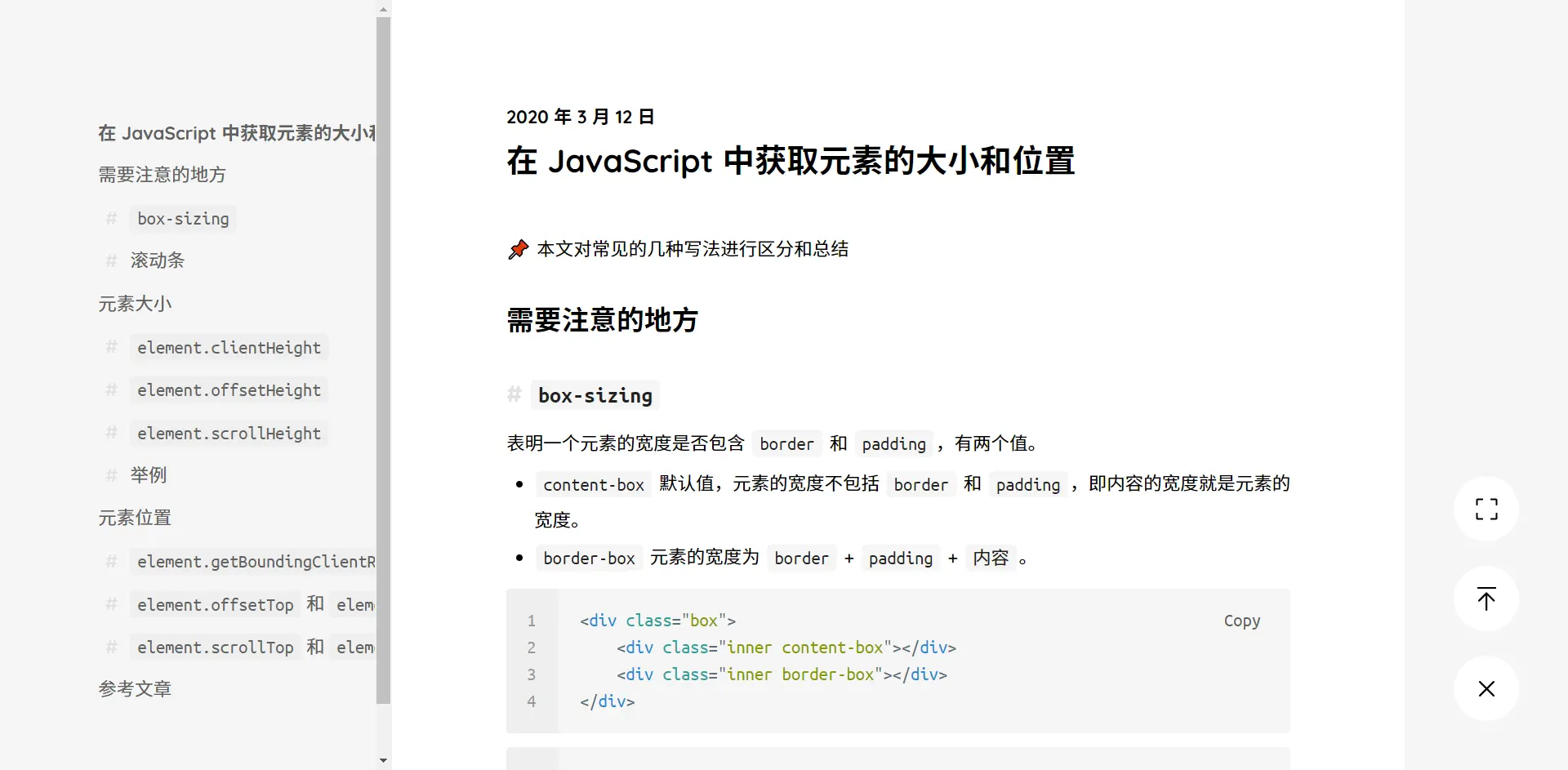Open box-sizing entry in table of contents
Image resolution: width=1568 pixels, height=770 pixels.
(183, 219)
